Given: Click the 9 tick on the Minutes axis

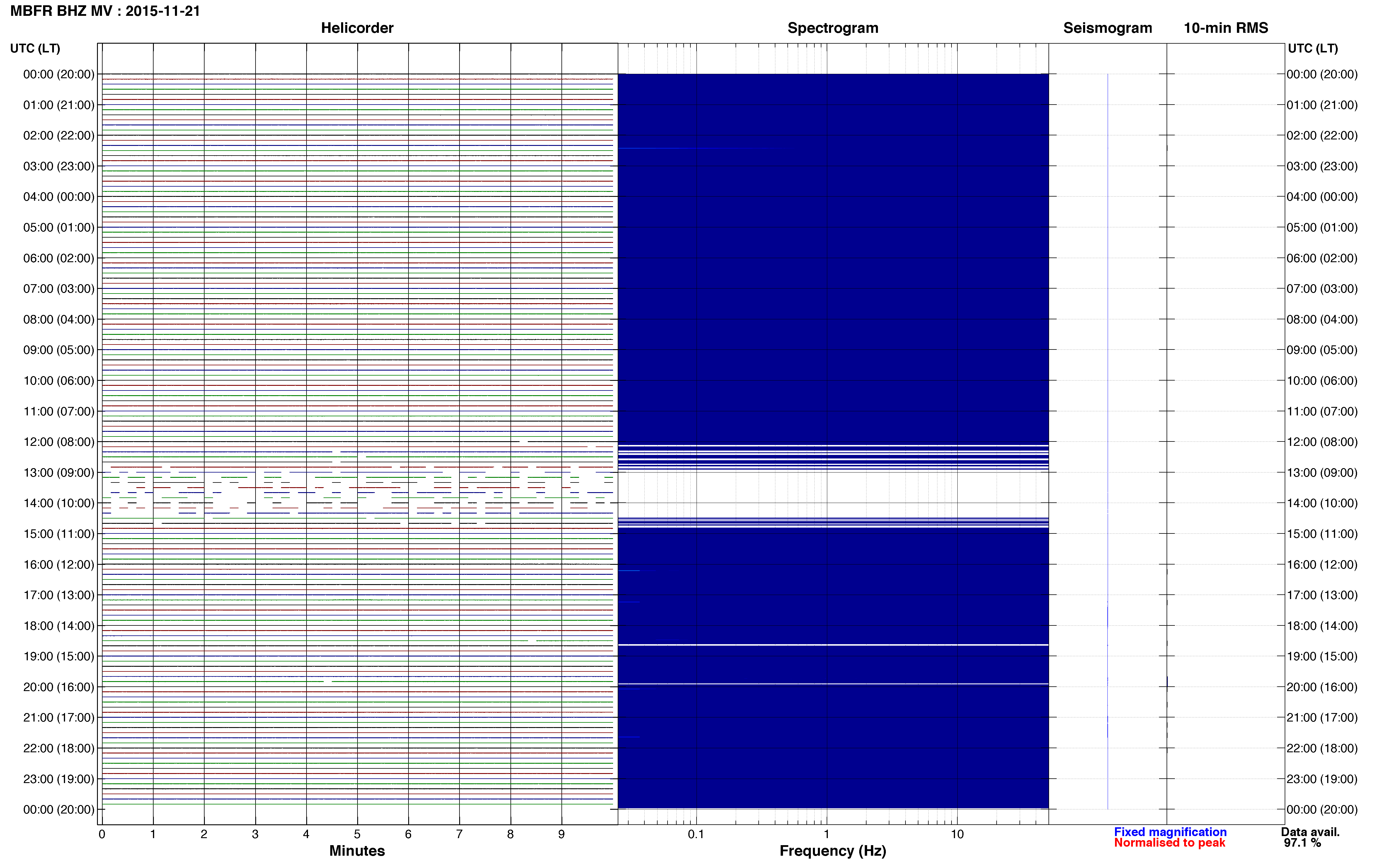Looking at the screenshot, I should (561, 835).
